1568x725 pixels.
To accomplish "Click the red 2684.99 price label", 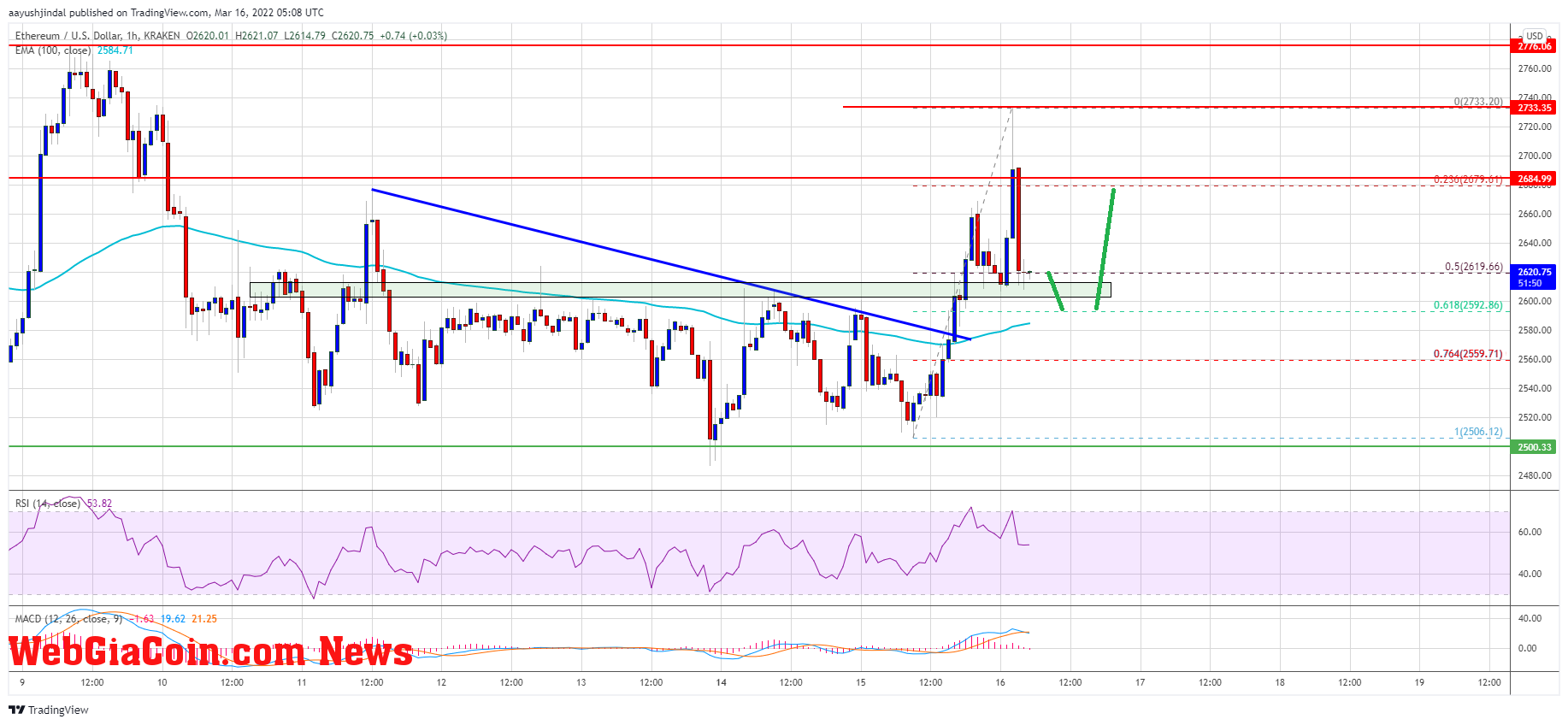I will click(1534, 179).
